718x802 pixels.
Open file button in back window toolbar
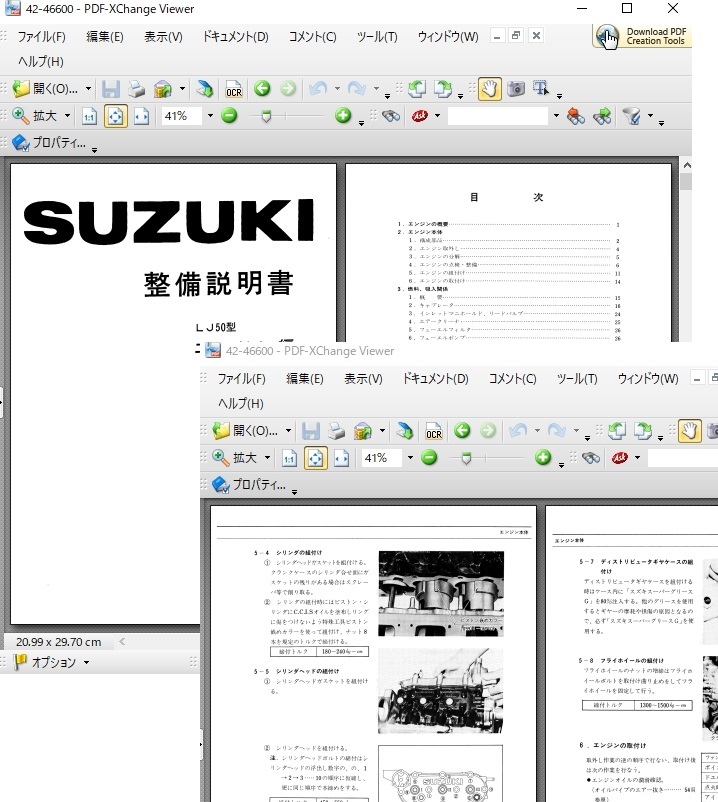[x=44, y=89]
